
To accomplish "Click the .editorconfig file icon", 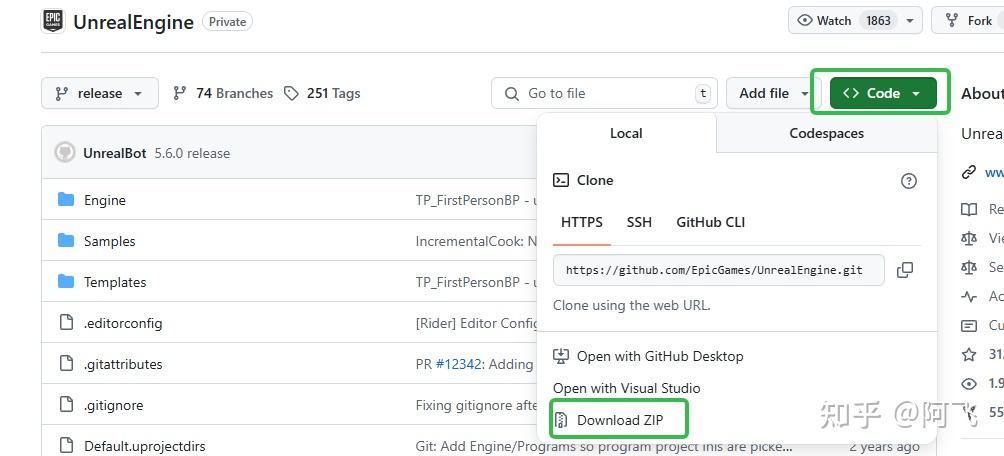I will tap(66, 323).
